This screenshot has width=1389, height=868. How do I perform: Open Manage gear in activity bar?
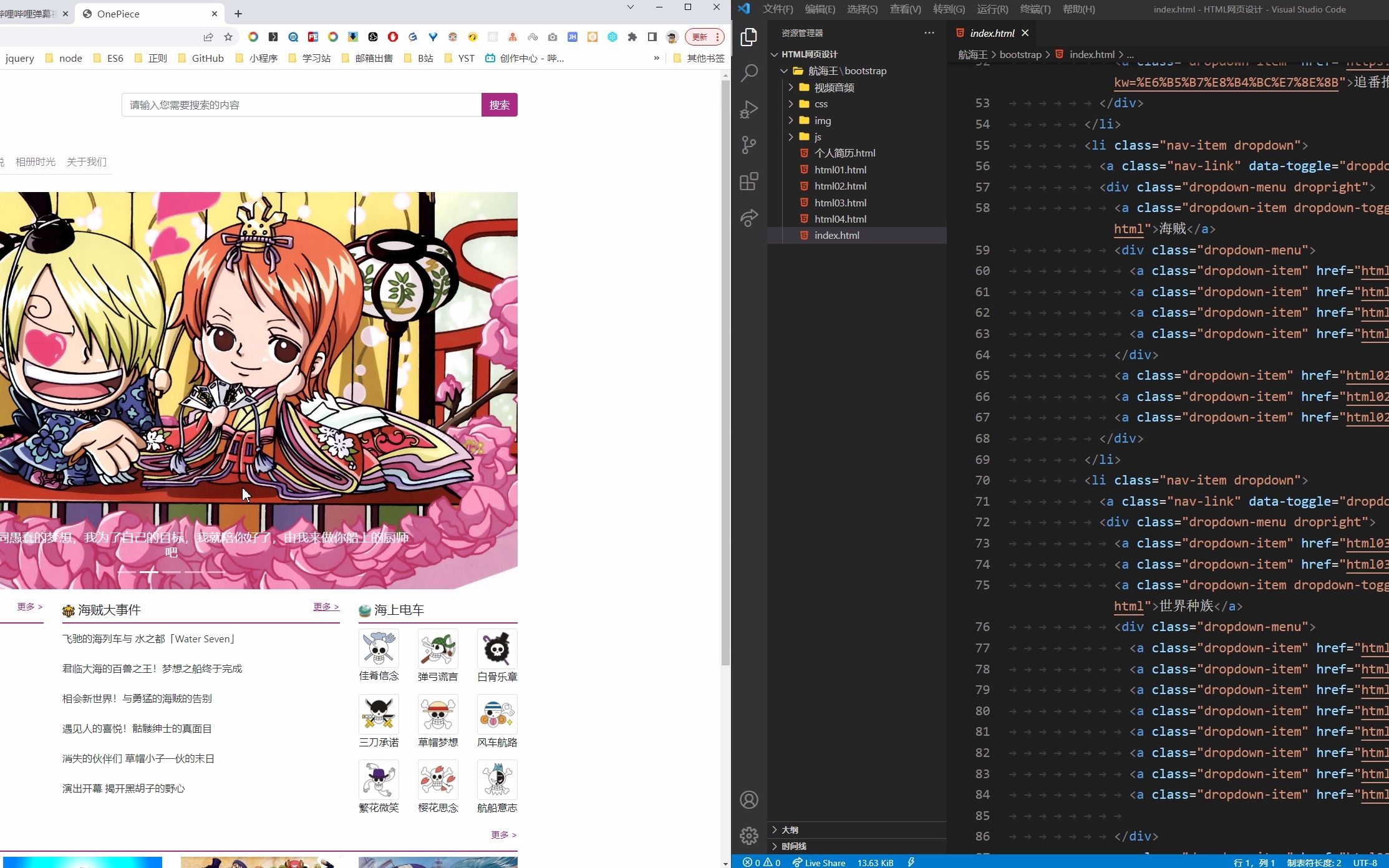748,835
